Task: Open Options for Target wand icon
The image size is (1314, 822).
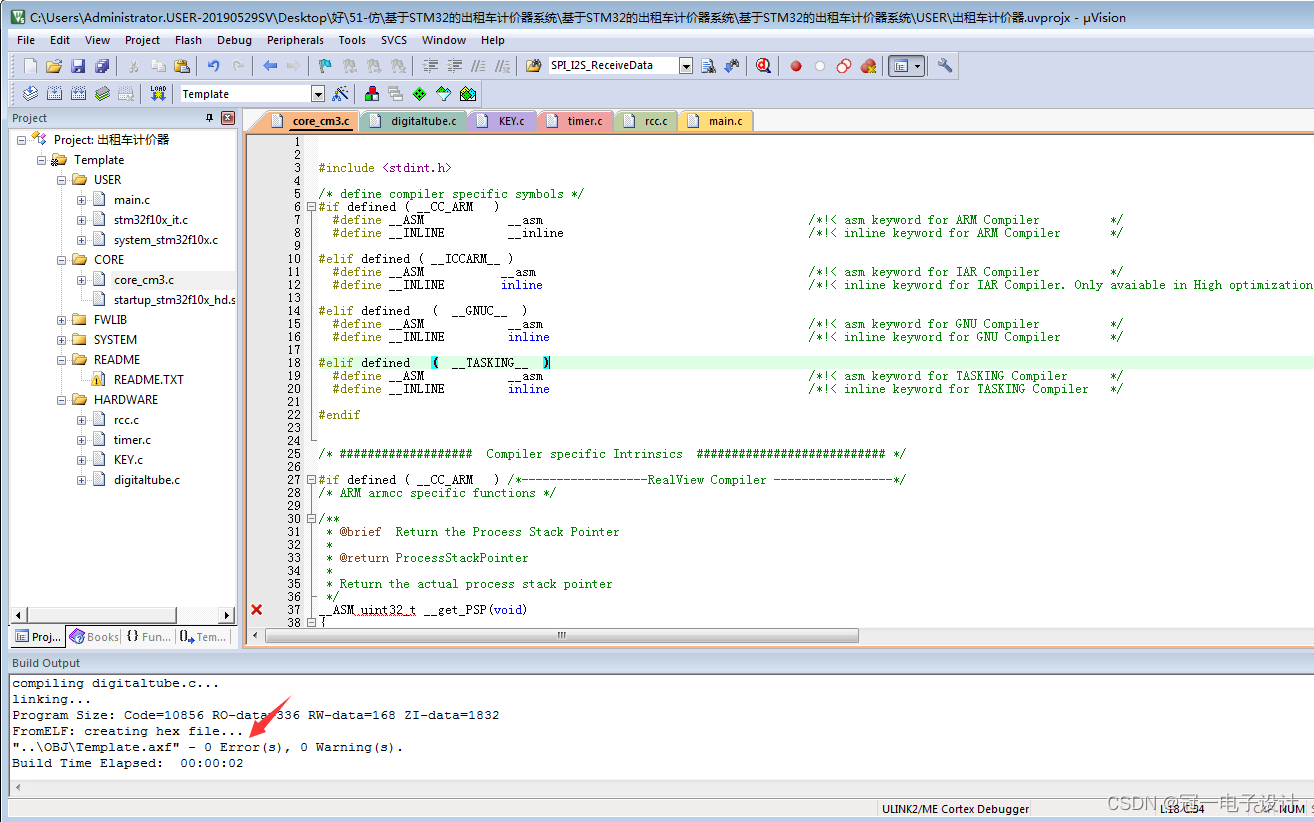Action: point(341,94)
